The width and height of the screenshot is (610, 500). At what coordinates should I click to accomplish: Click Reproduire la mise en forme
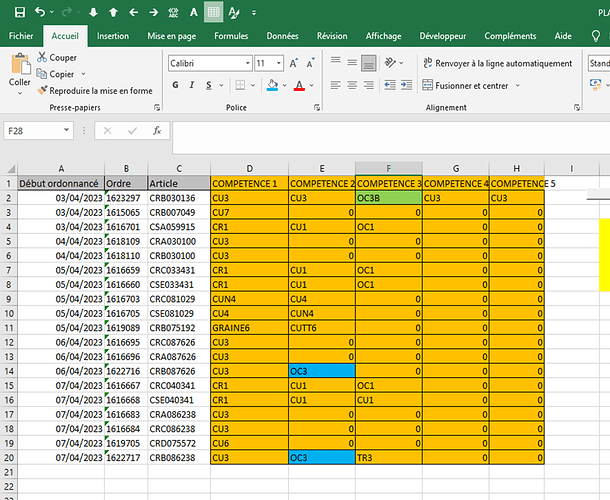(x=94, y=90)
